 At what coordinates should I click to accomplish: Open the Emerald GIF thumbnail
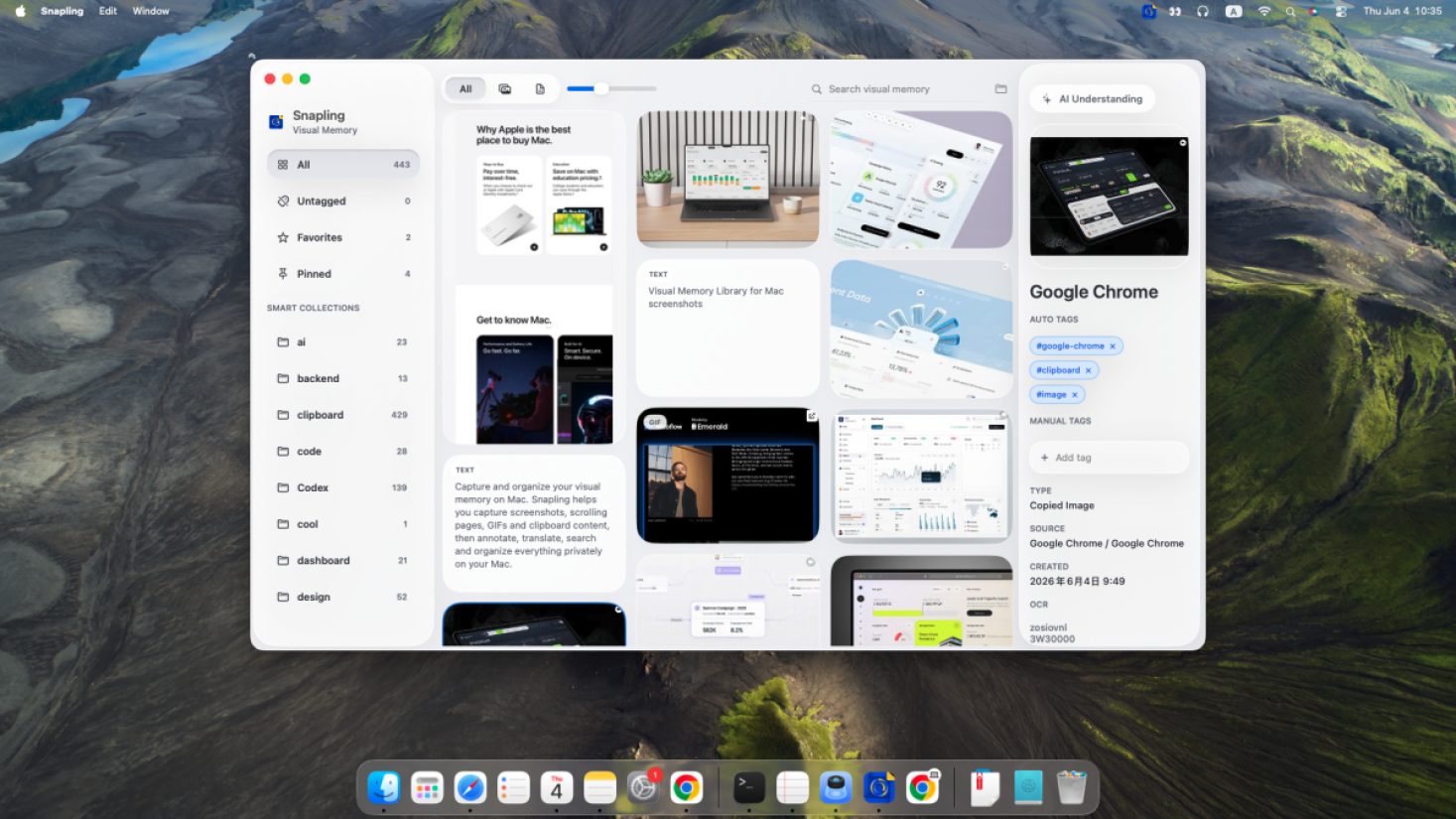pos(728,476)
